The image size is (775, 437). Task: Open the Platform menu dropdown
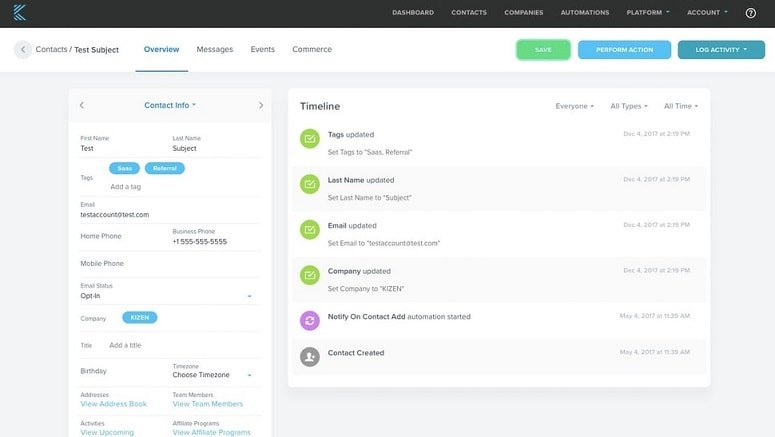tap(648, 12)
